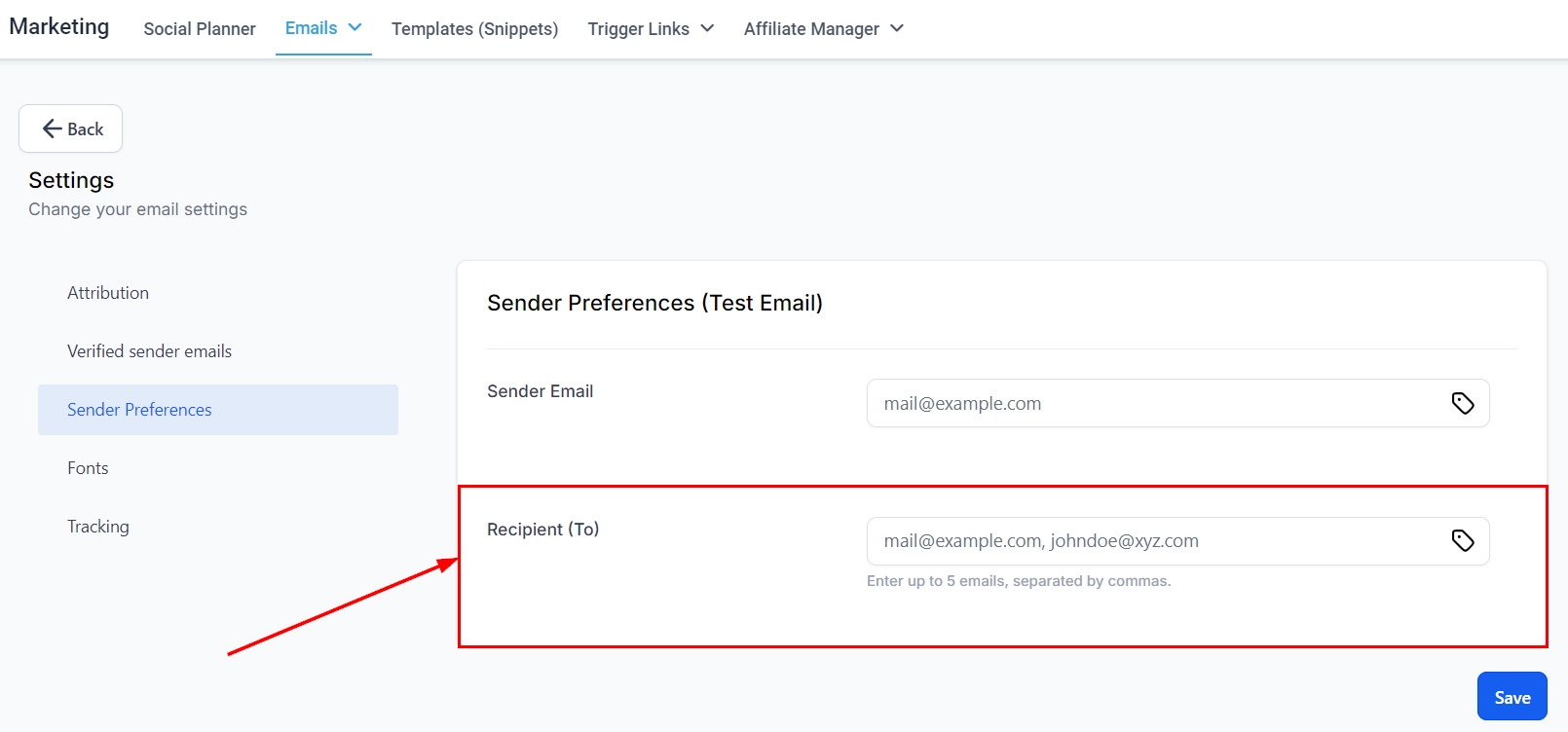
Task: Select the Emails tab label
Action: [x=311, y=28]
